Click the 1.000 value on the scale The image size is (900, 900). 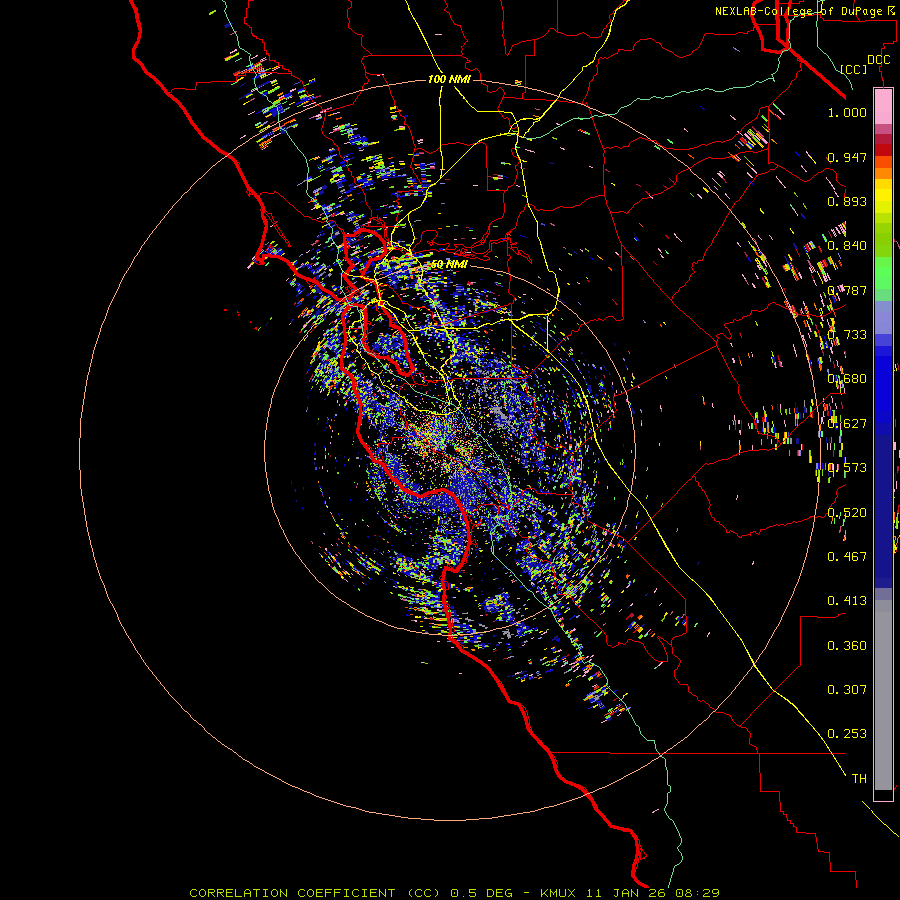(847, 112)
